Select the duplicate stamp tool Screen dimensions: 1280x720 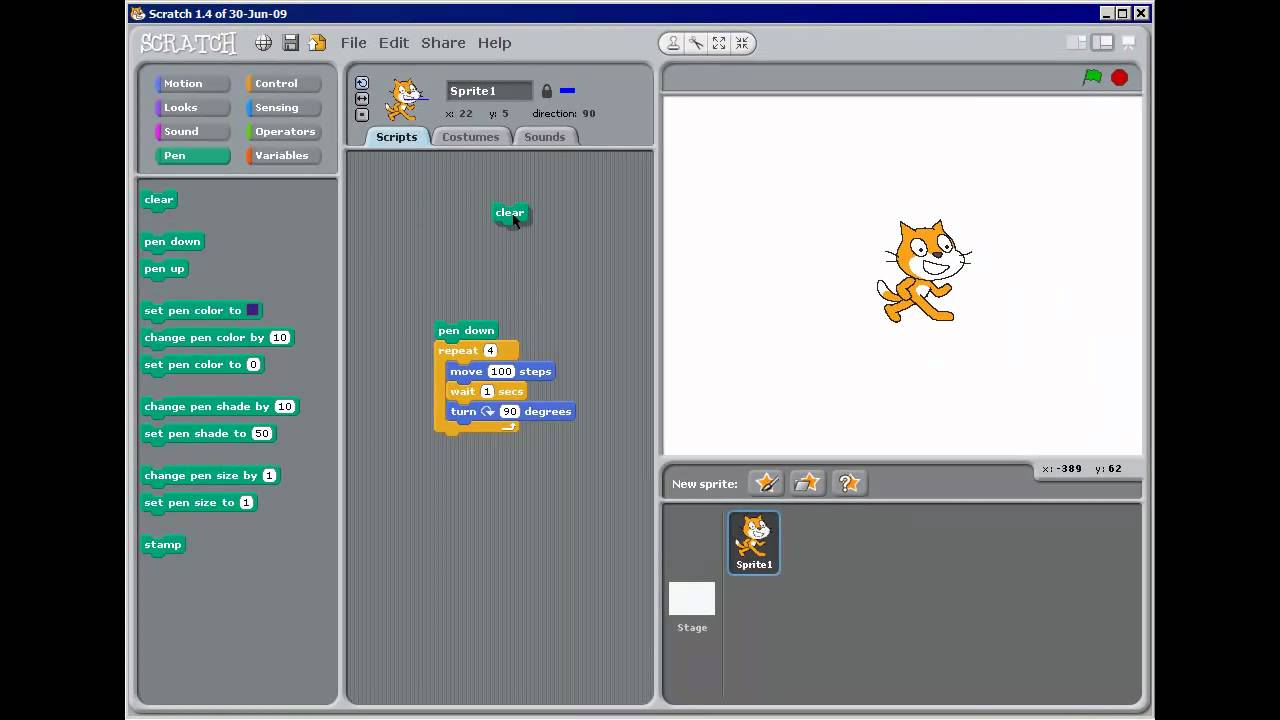(673, 43)
